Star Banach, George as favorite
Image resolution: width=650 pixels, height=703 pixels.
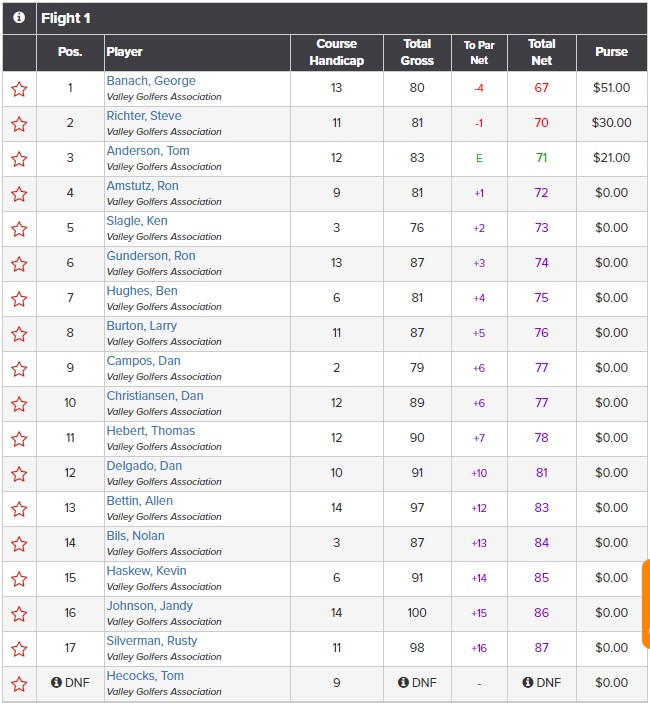point(19,89)
